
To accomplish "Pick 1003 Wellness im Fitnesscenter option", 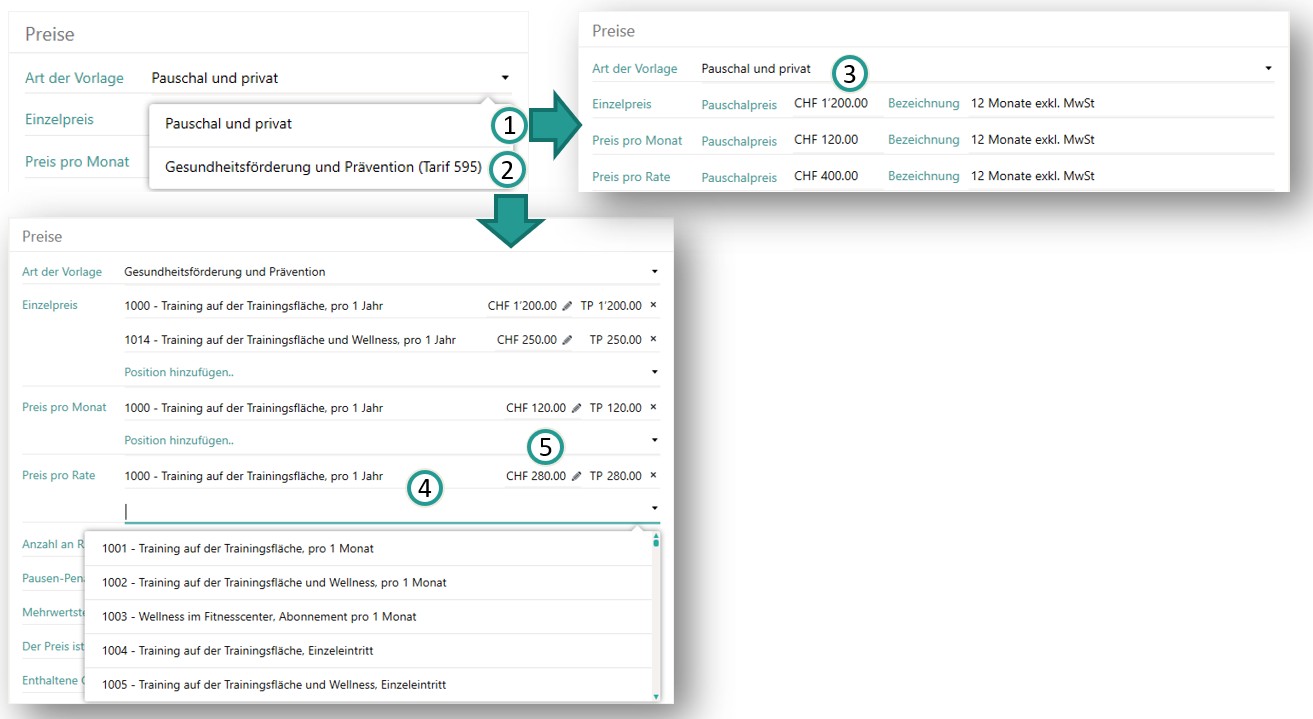I will 368,616.
